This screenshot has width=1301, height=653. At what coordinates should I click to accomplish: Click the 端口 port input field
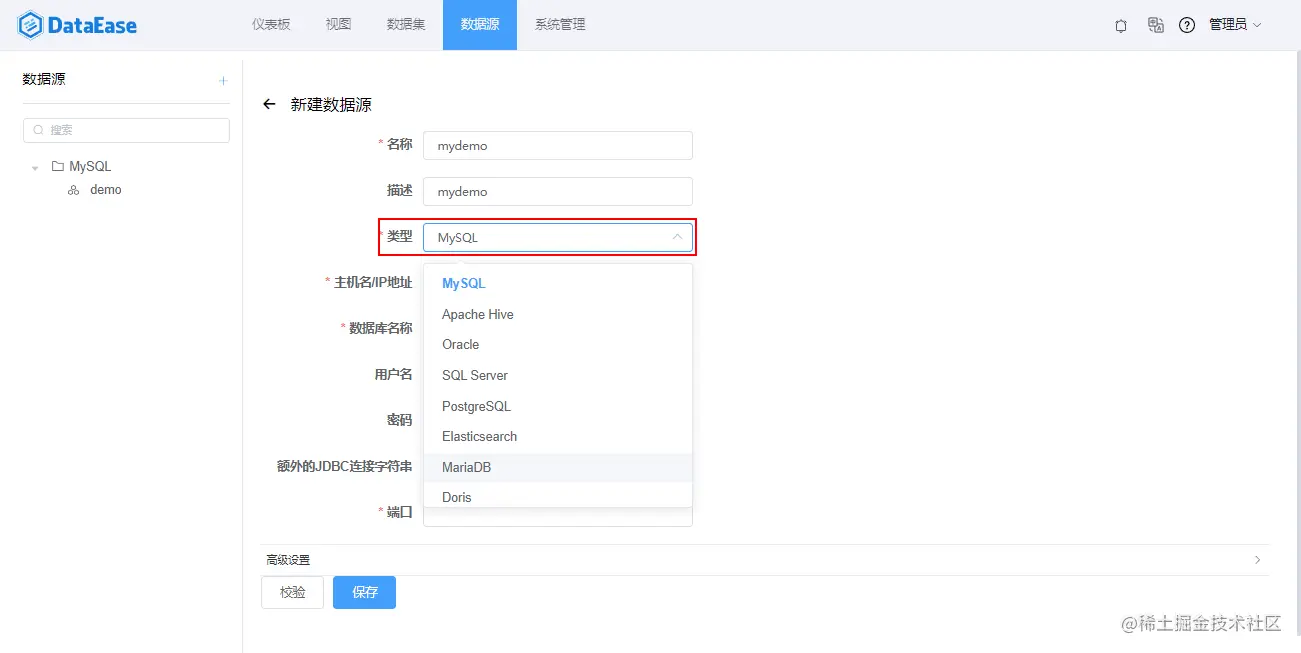tap(558, 516)
